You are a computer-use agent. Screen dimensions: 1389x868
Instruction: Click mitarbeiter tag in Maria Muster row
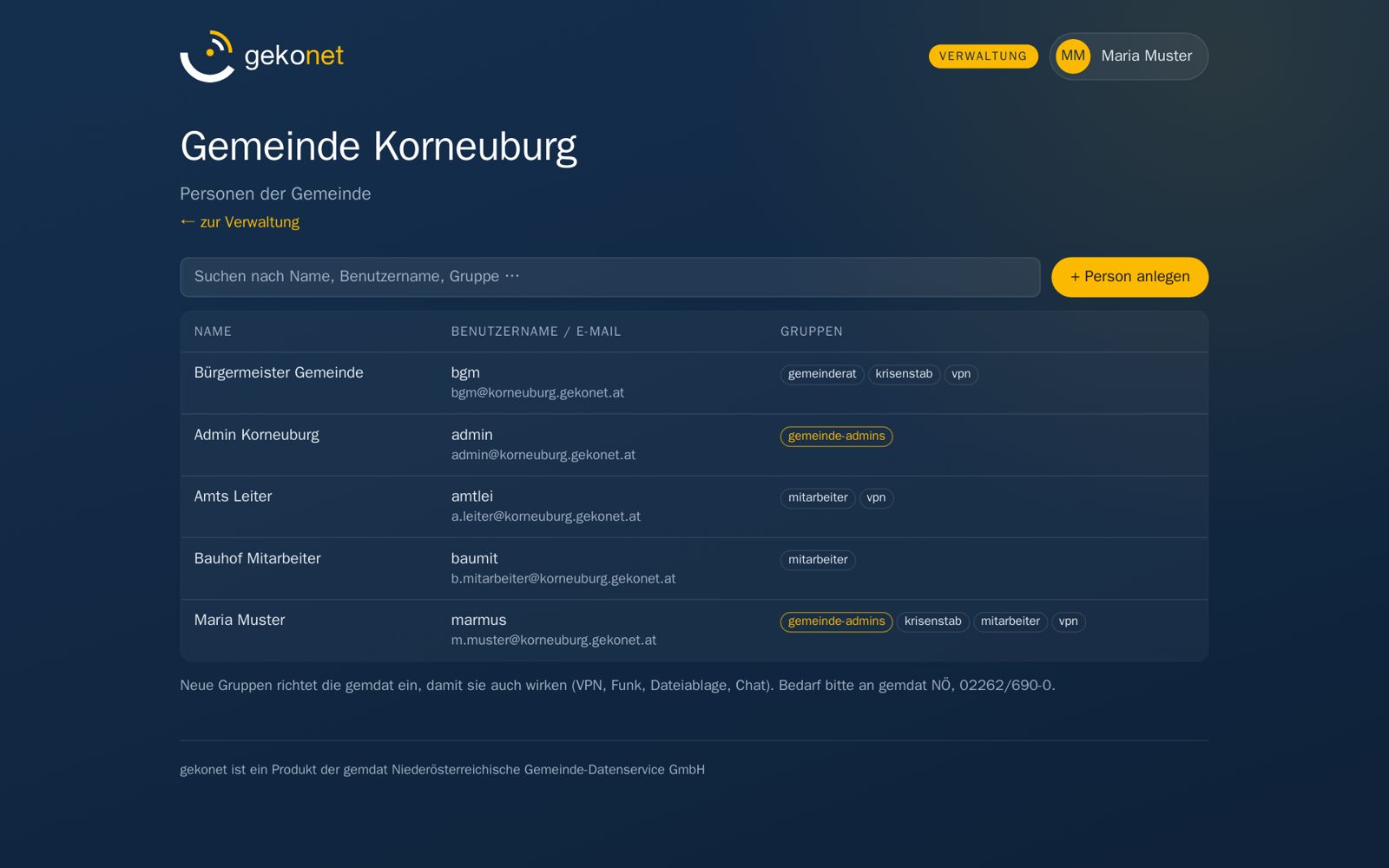pyautogui.click(x=1010, y=621)
